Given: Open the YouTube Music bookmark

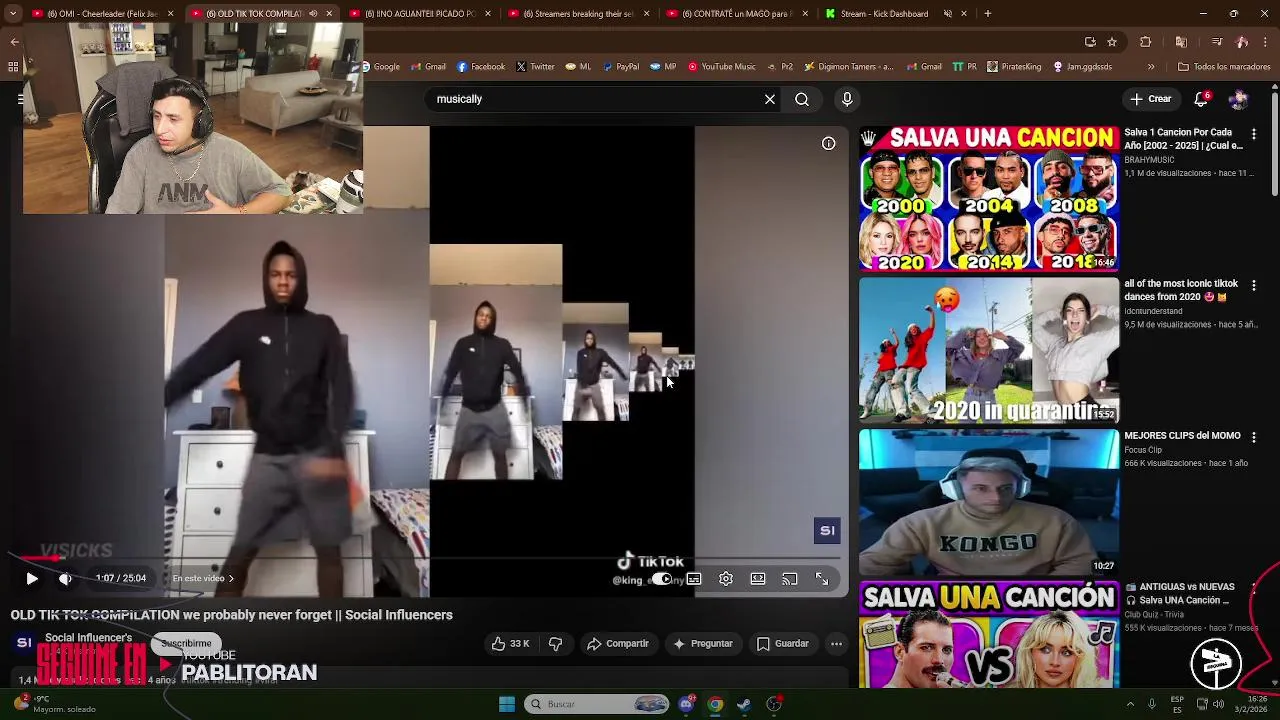Looking at the screenshot, I should 721,67.
